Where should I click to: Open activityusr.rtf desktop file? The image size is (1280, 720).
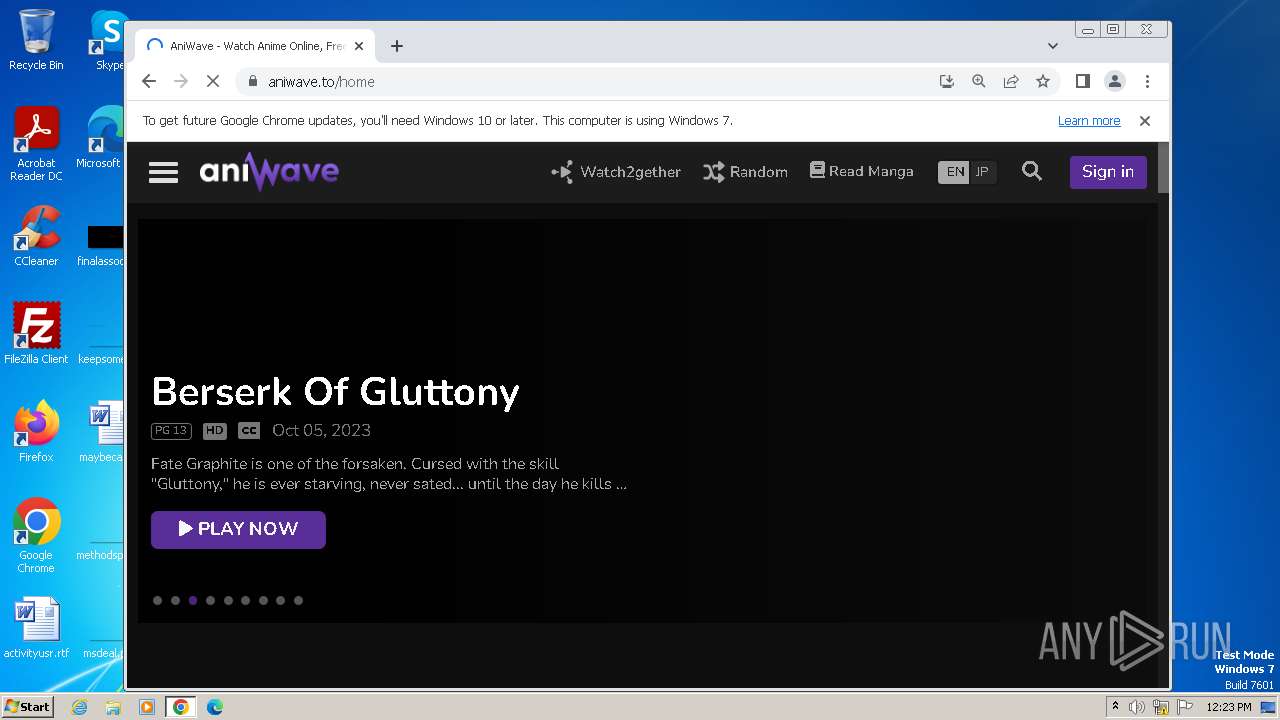(x=36, y=628)
